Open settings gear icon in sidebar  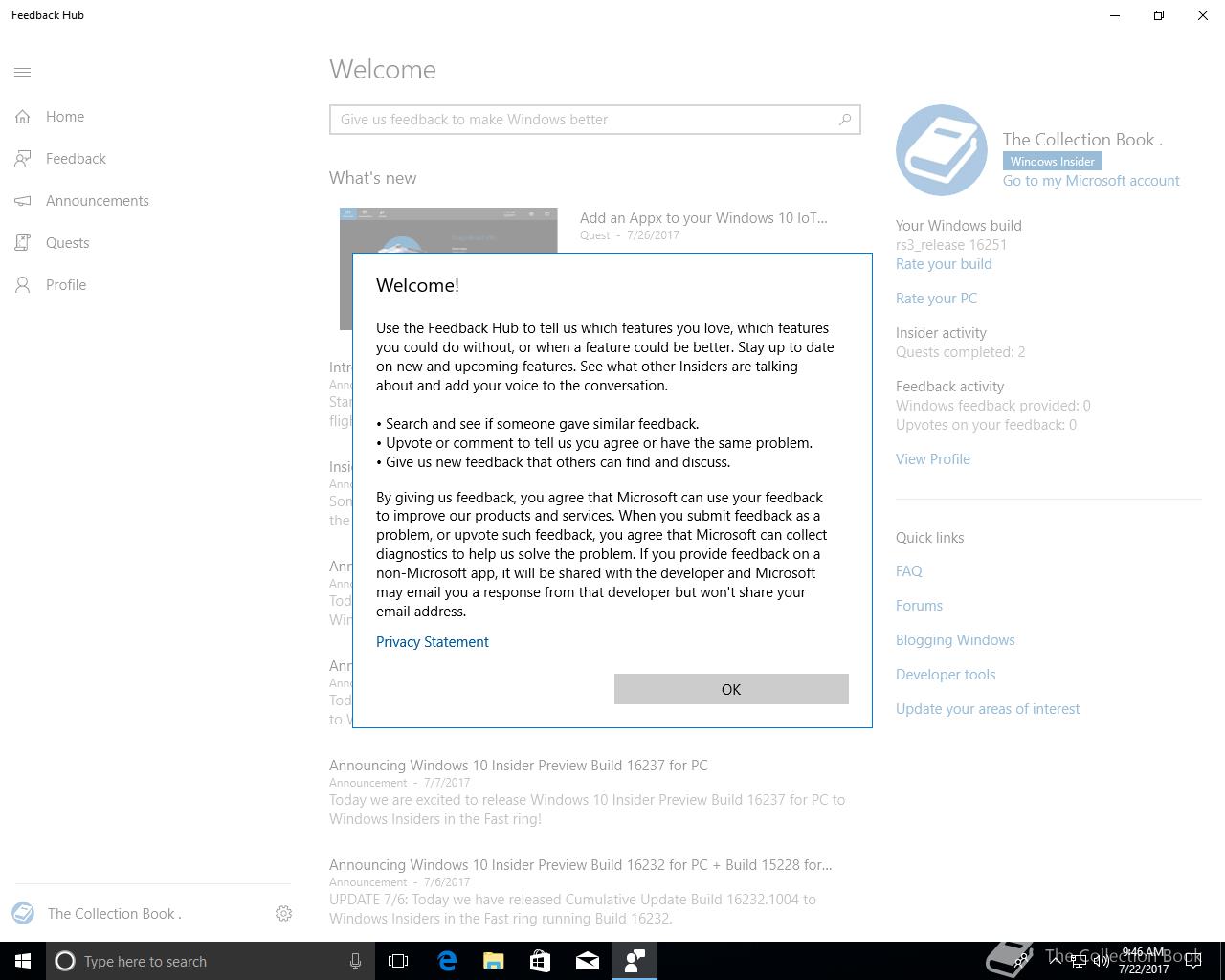[x=283, y=914]
